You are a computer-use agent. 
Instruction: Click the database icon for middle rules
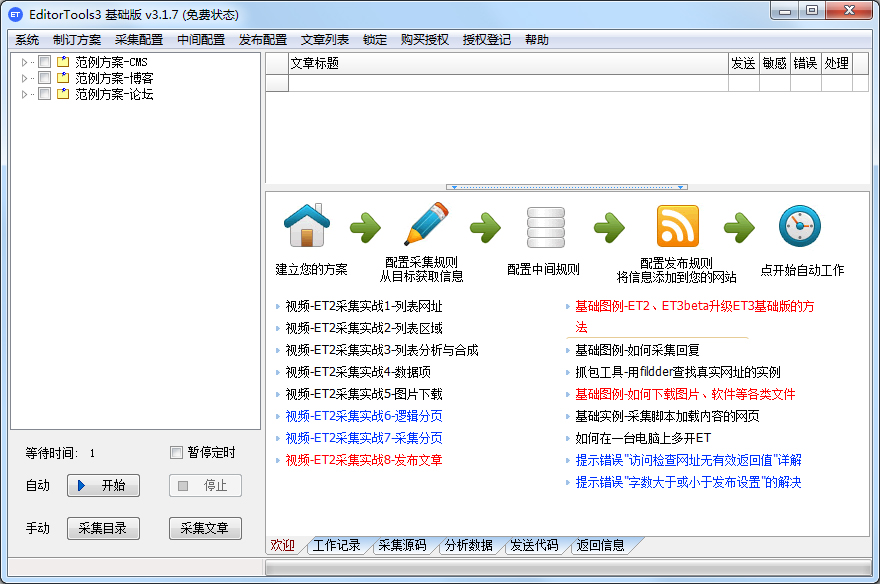coord(546,227)
